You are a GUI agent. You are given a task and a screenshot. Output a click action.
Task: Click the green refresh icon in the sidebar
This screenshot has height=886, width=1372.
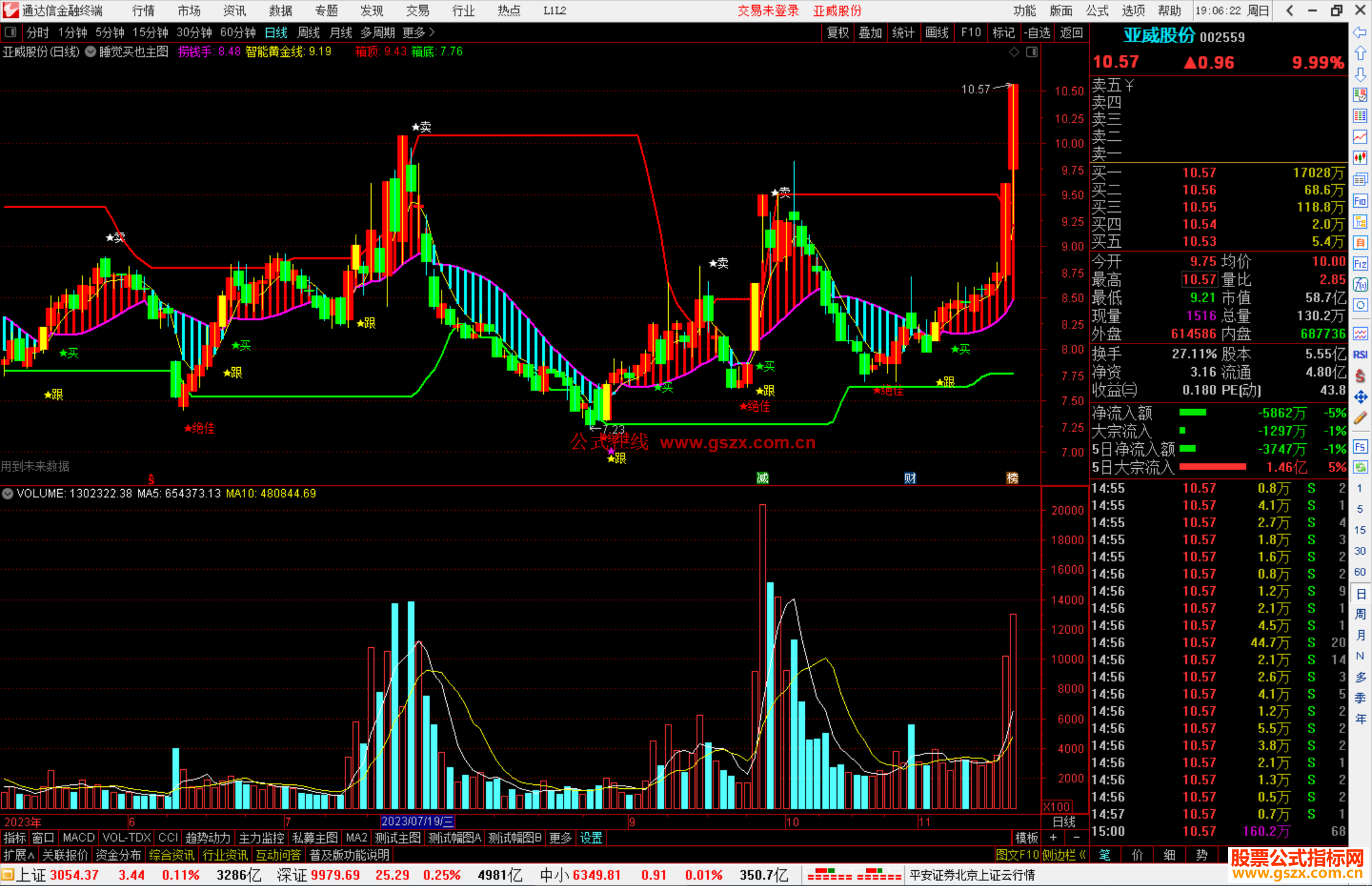tap(1360, 467)
